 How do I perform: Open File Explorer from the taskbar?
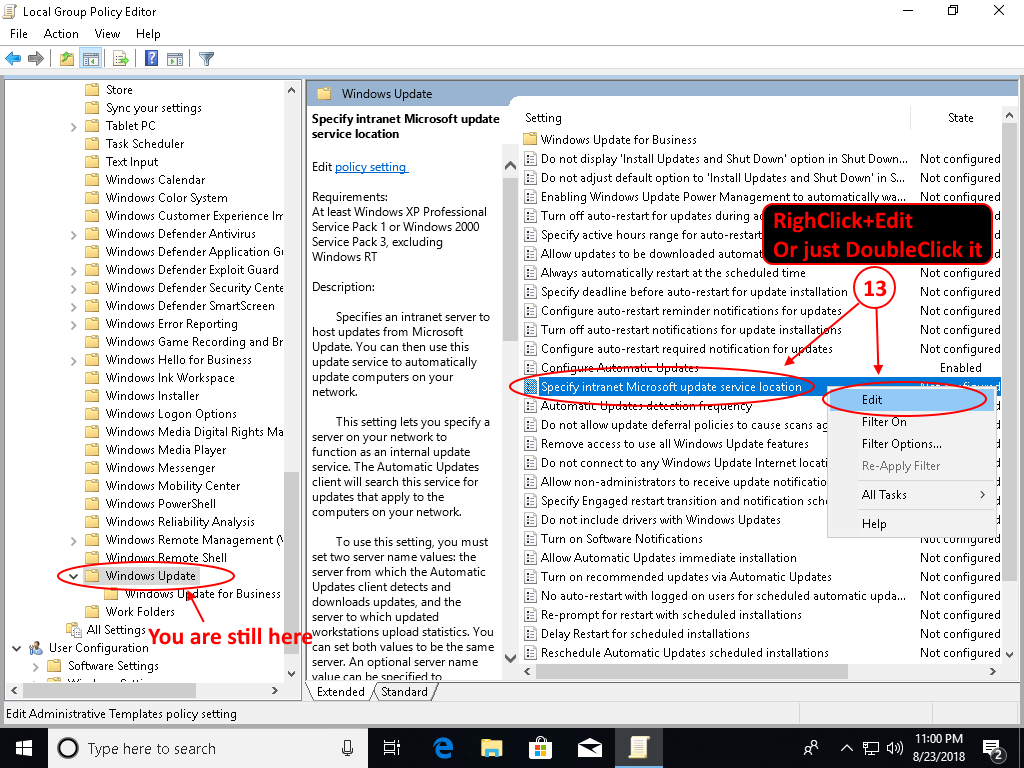tap(491, 748)
